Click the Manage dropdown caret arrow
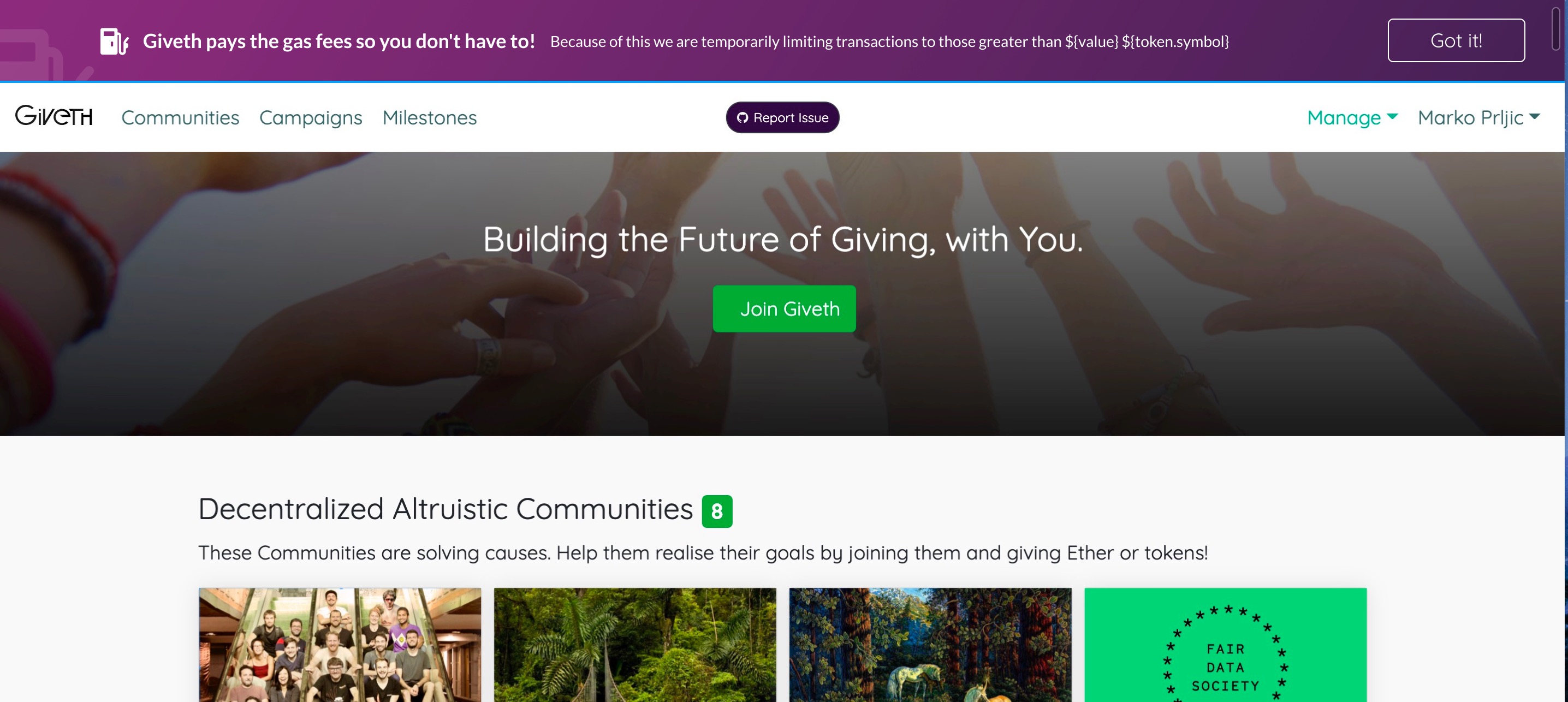1568x702 pixels. click(1392, 116)
